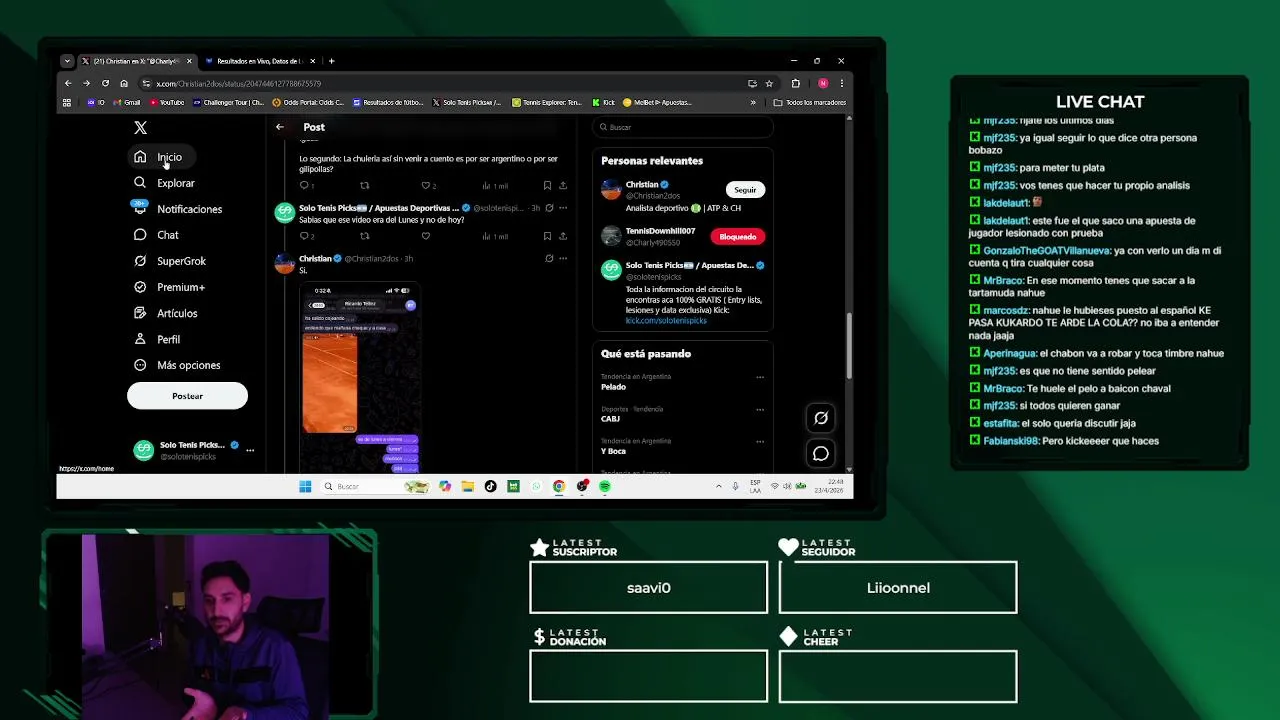Image resolution: width=1280 pixels, height=720 pixels.
Task: Open the YouTube bookmark
Action: point(167,102)
